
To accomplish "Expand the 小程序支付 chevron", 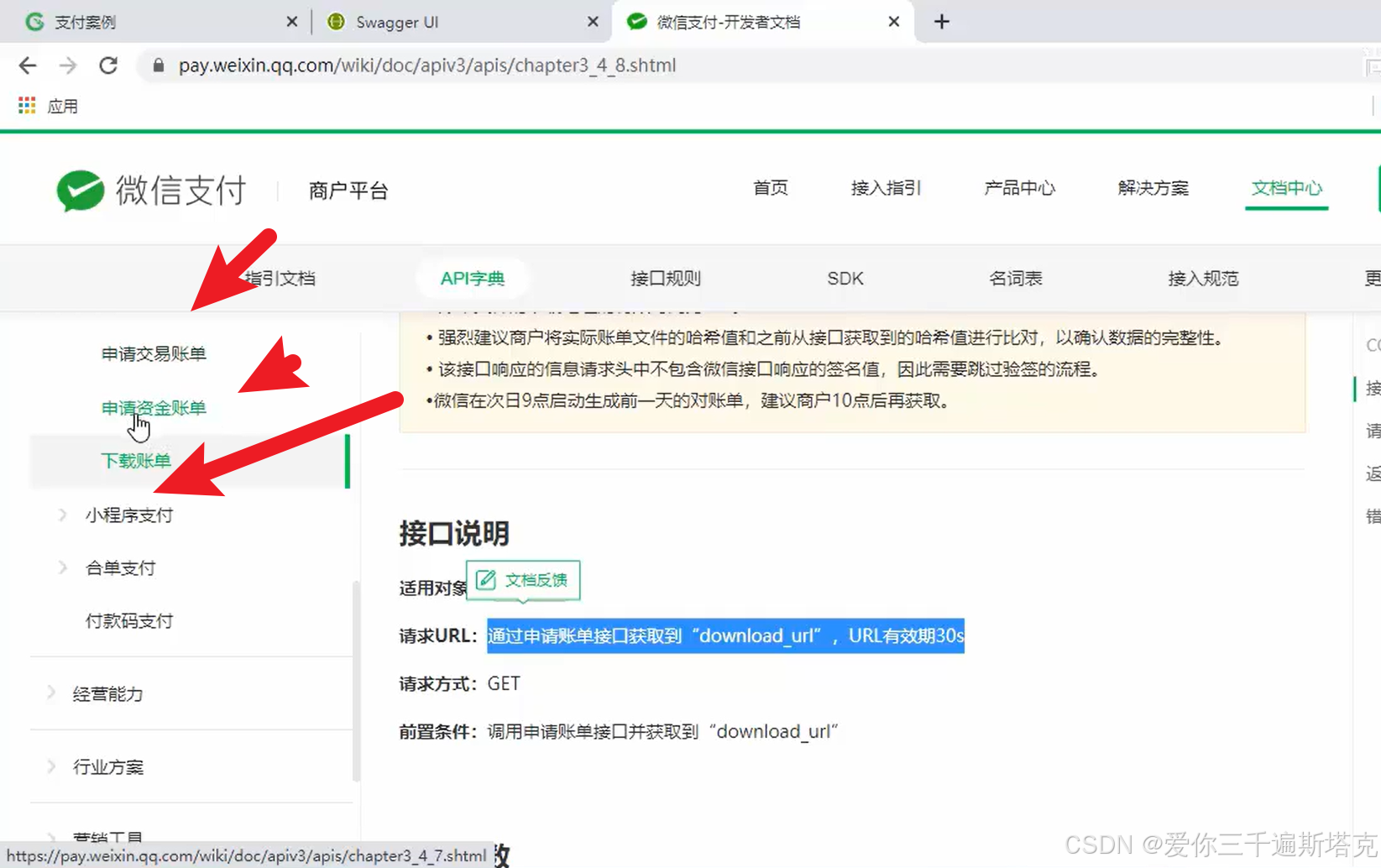I will tap(62, 515).
